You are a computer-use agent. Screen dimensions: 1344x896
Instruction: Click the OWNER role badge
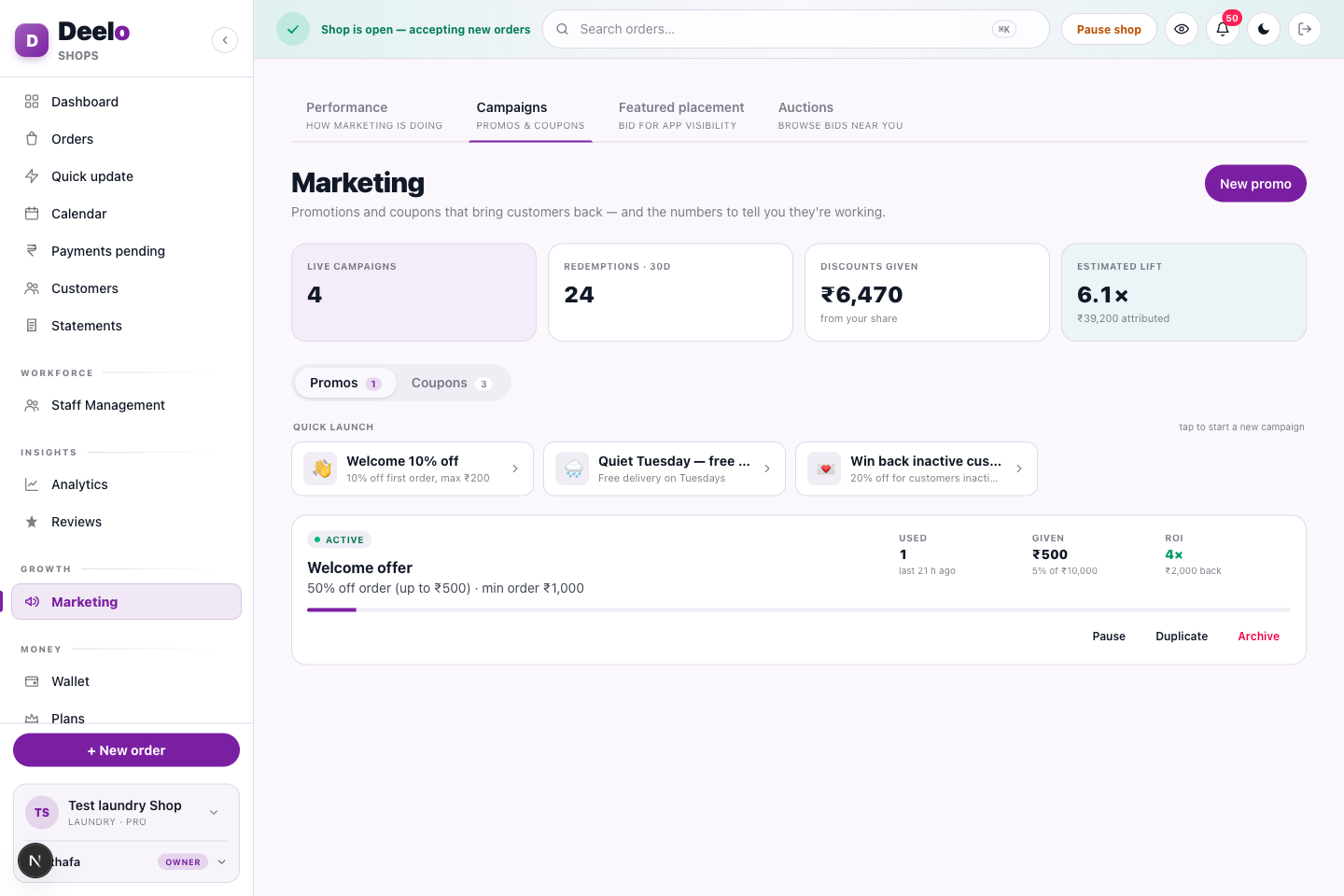[x=183, y=862]
